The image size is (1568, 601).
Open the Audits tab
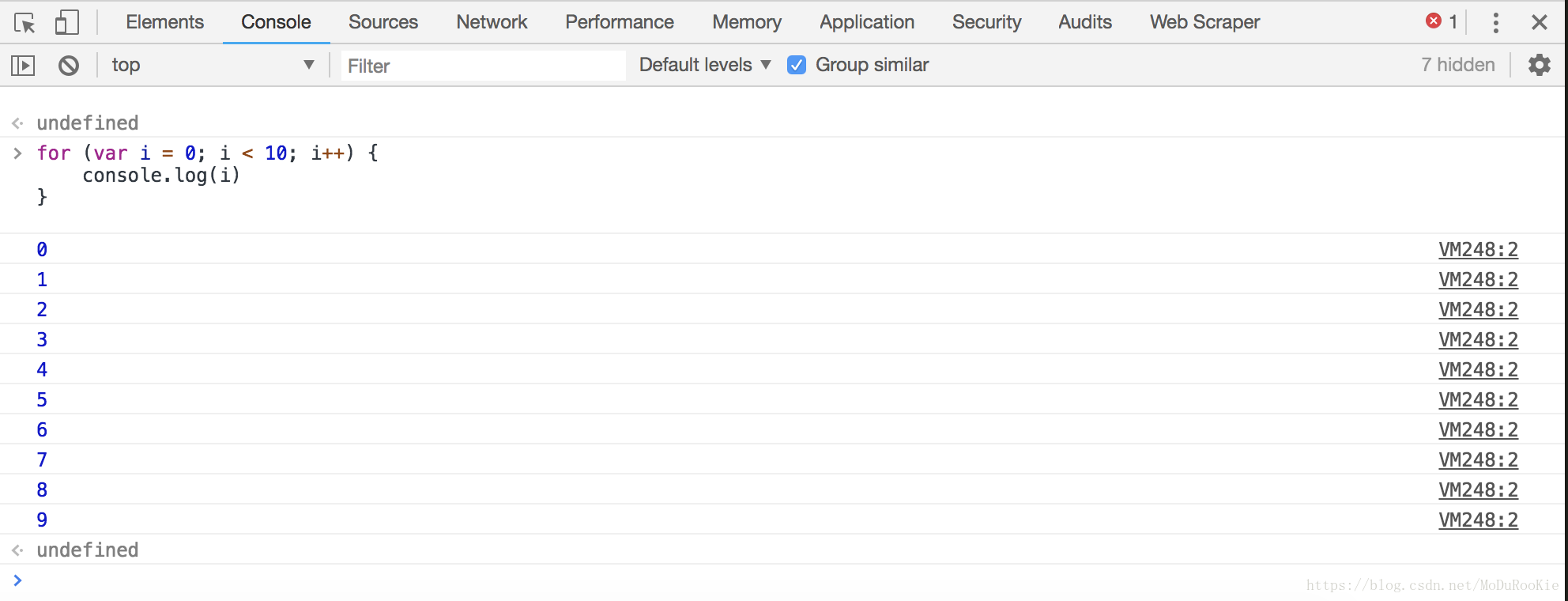1085,22
